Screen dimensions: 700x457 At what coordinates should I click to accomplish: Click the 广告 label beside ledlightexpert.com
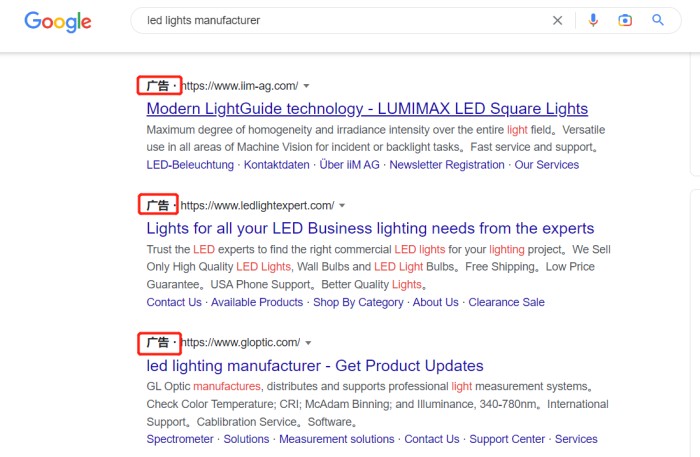coord(158,205)
